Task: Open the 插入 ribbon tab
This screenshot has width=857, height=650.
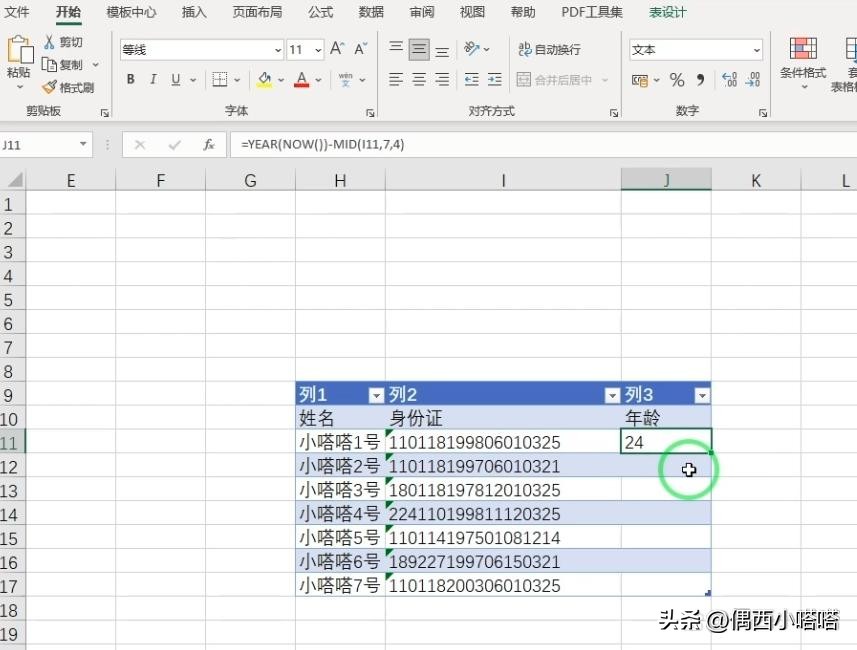Action: tap(193, 12)
